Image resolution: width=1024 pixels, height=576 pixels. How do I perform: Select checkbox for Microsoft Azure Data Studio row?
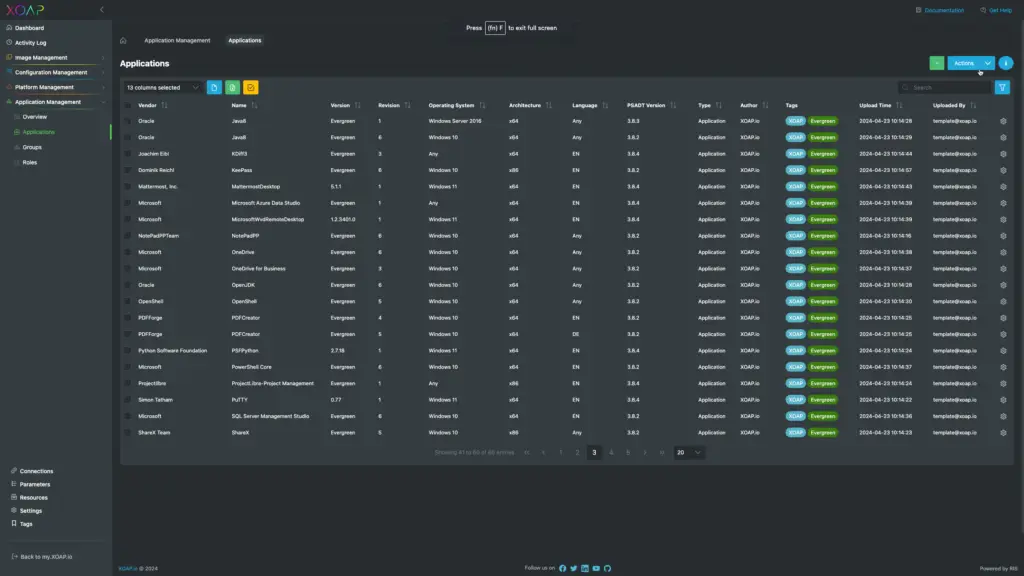128,203
